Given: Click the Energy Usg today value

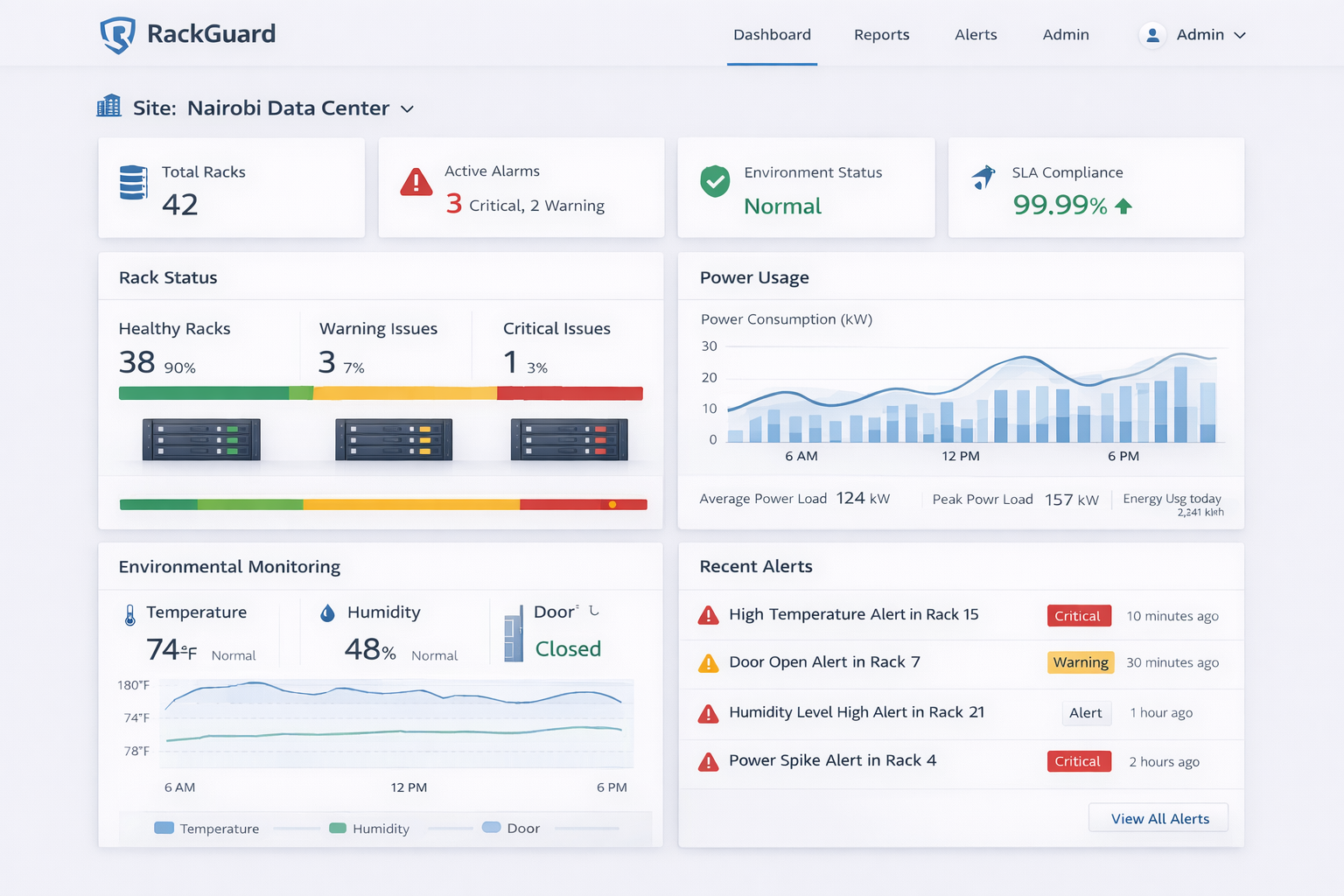Looking at the screenshot, I should (1200, 513).
